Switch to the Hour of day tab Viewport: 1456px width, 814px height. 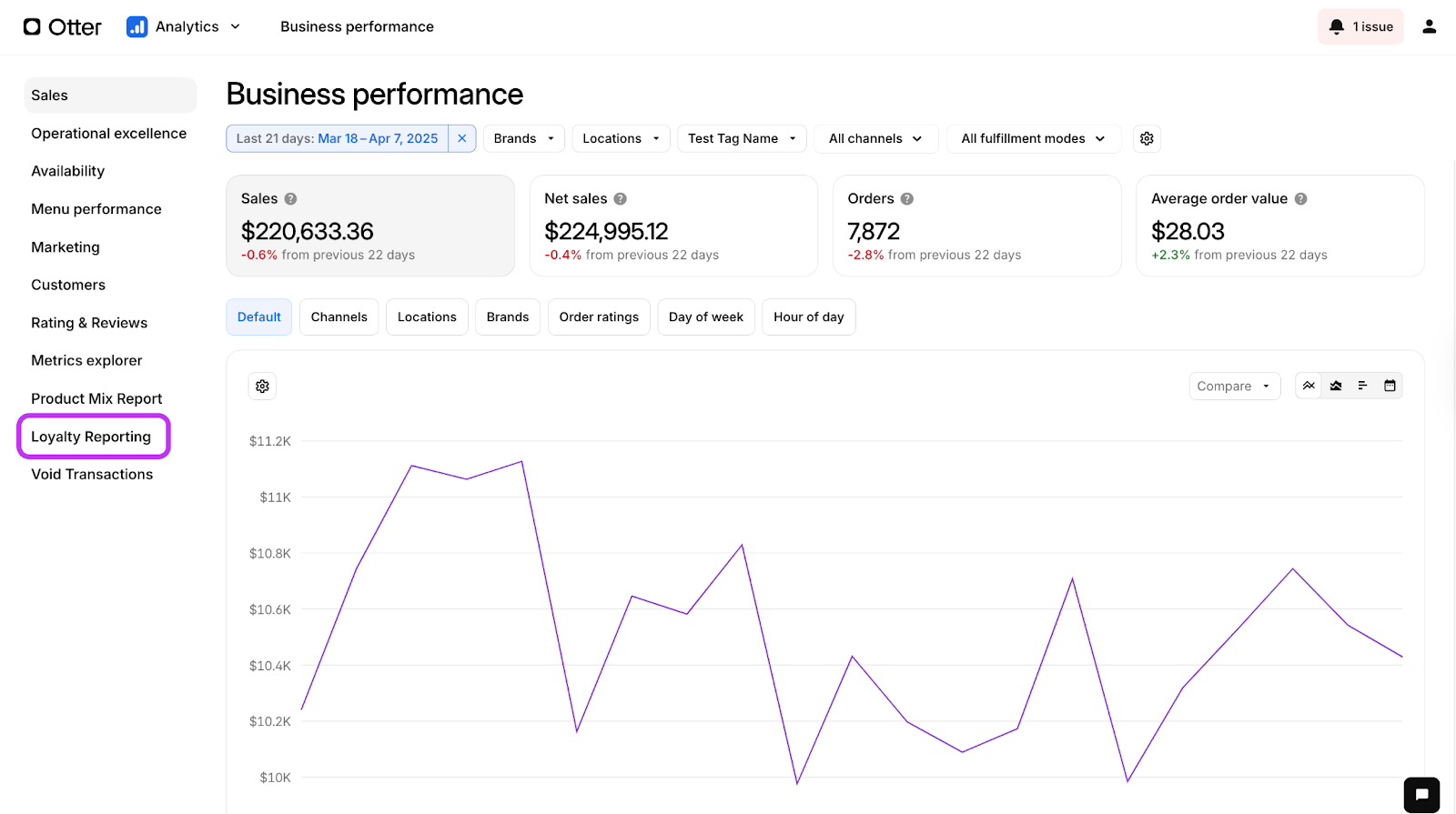point(808,317)
